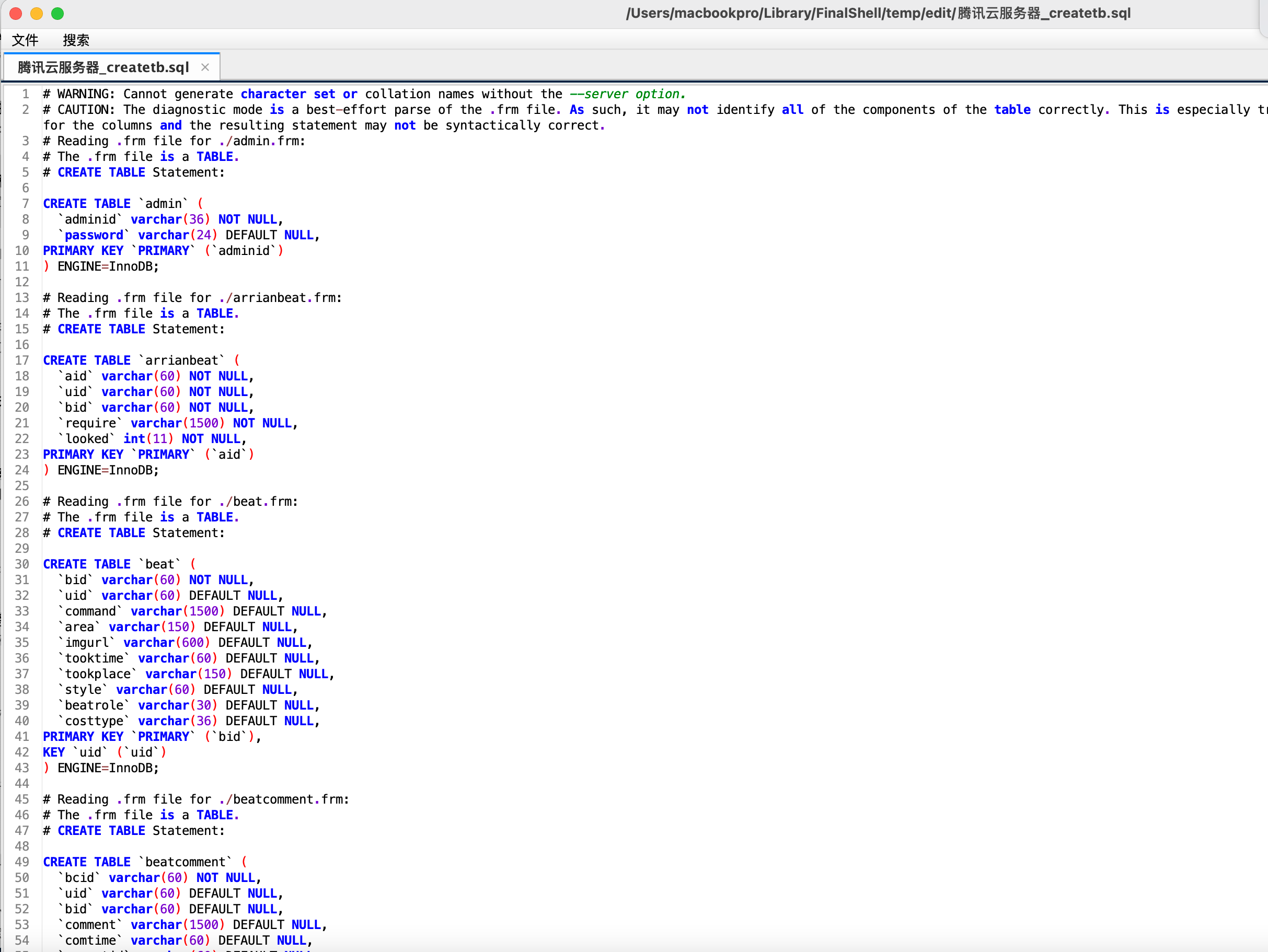Click the WARNING comment on line 1
Screen dimensions: 1268x952
pos(229,94)
